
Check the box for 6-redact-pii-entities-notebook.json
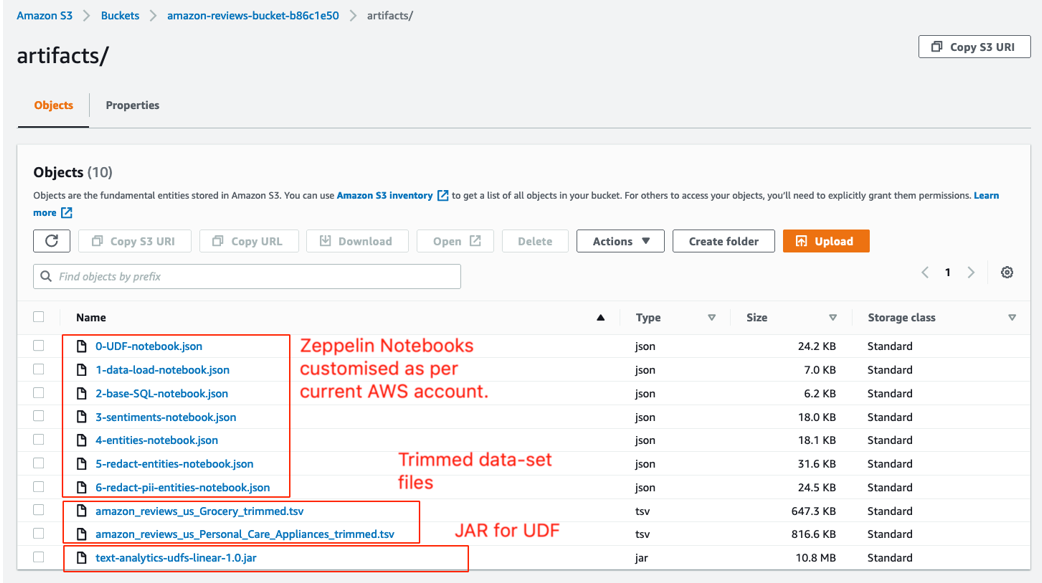tap(39, 487)
